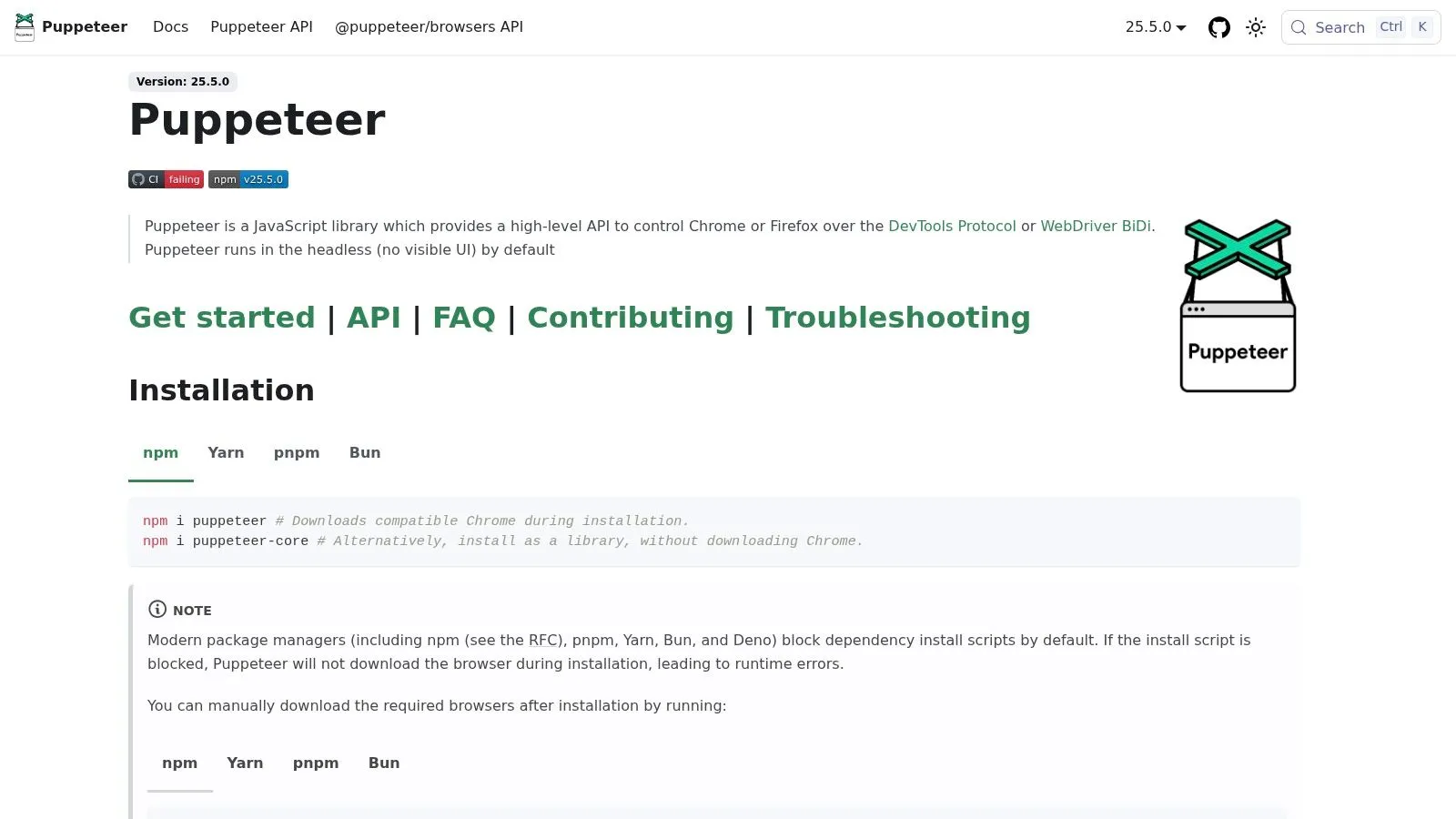Click the main Puppeteer page title
This screenshot has height=819, width=1456.
[258, 120]
